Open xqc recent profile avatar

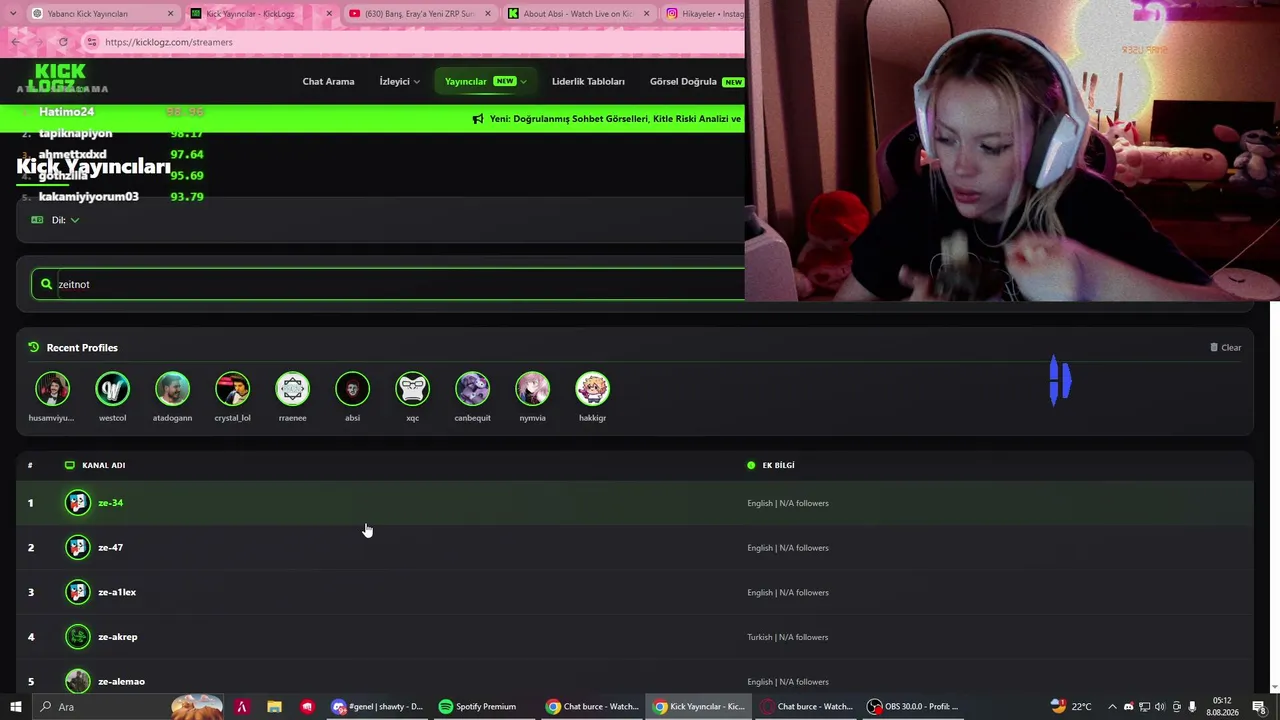click(412, 388)
